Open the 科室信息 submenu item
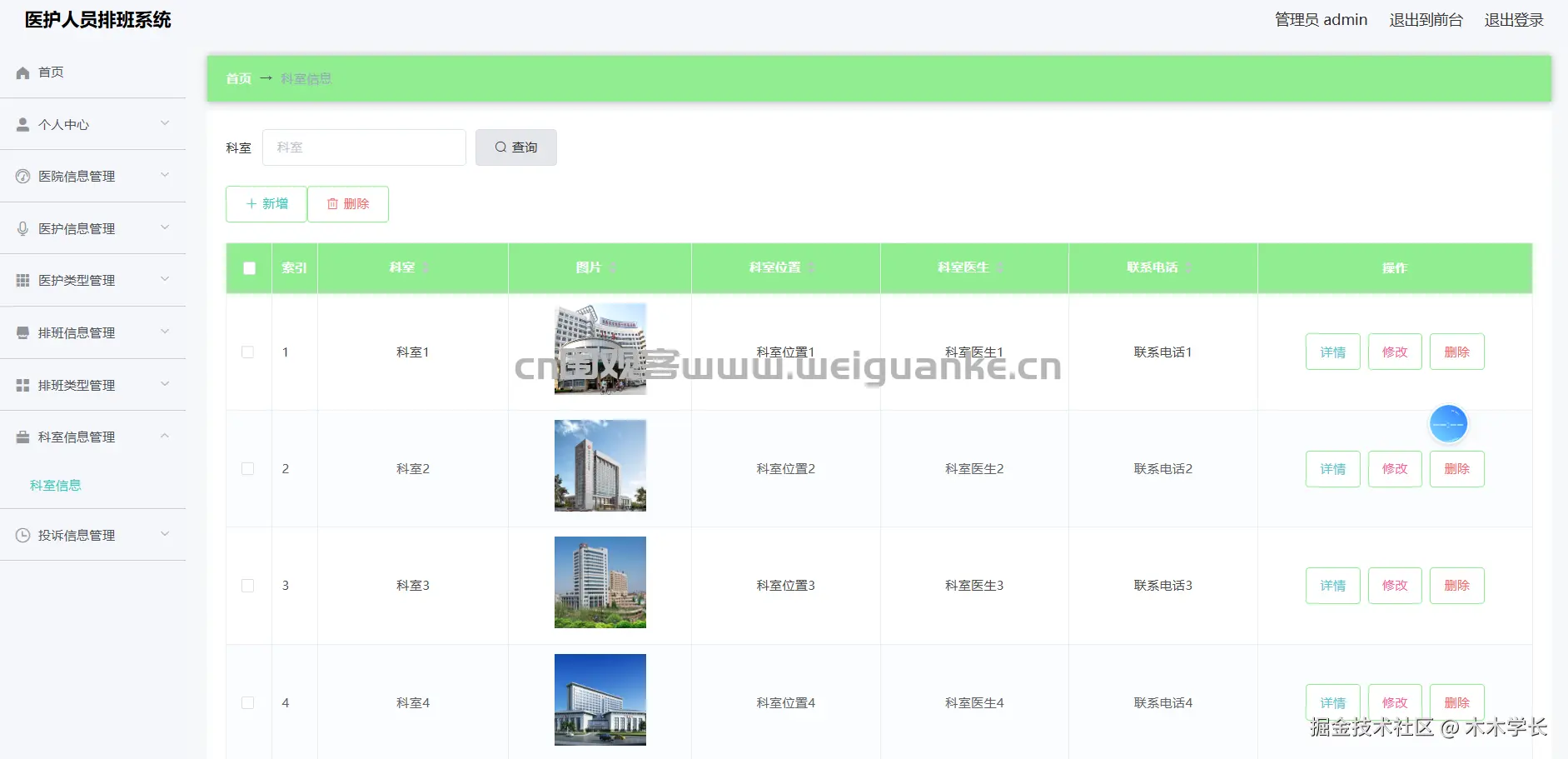Image resolution: width=1568 pixels, height=759 pixels. pyautogui.click(x=56, y=486)
